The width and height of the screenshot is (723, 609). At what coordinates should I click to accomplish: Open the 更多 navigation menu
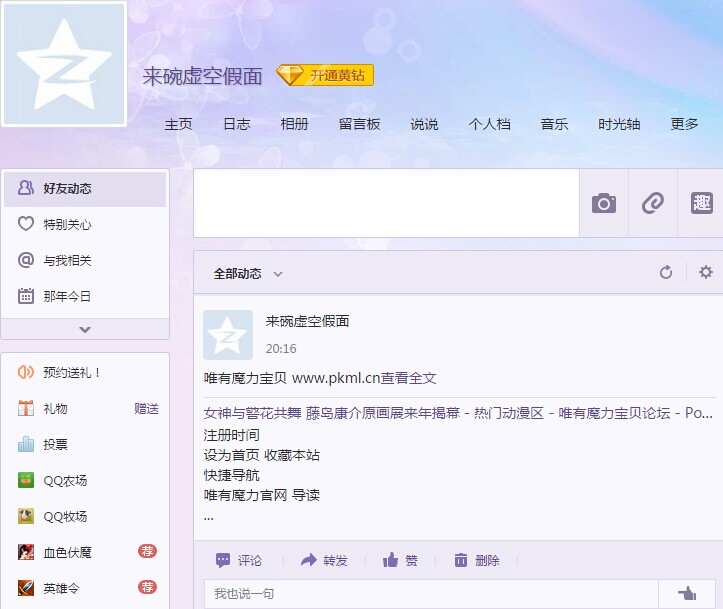[685, 125]
